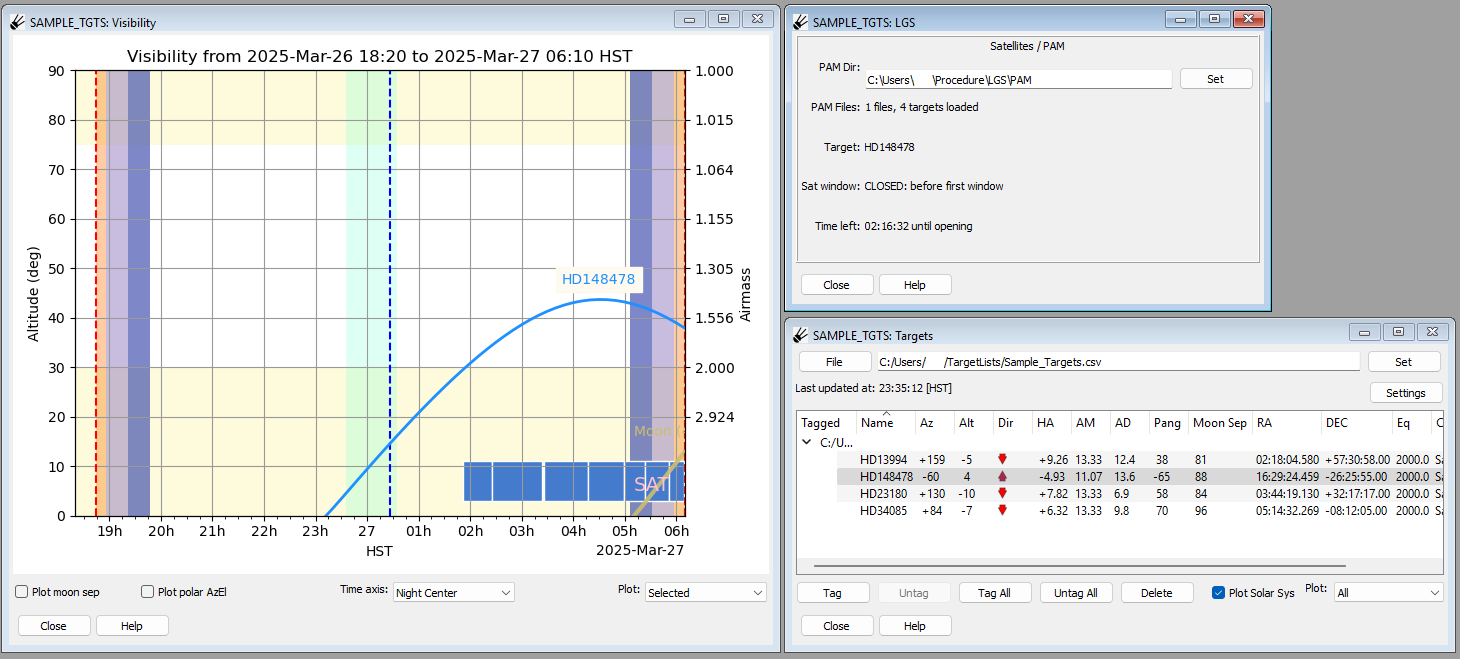The height and width of the screenshot is (659, 1460).
Task: Click the blue SAT window bar on the plot
Action: pos(574,481)
